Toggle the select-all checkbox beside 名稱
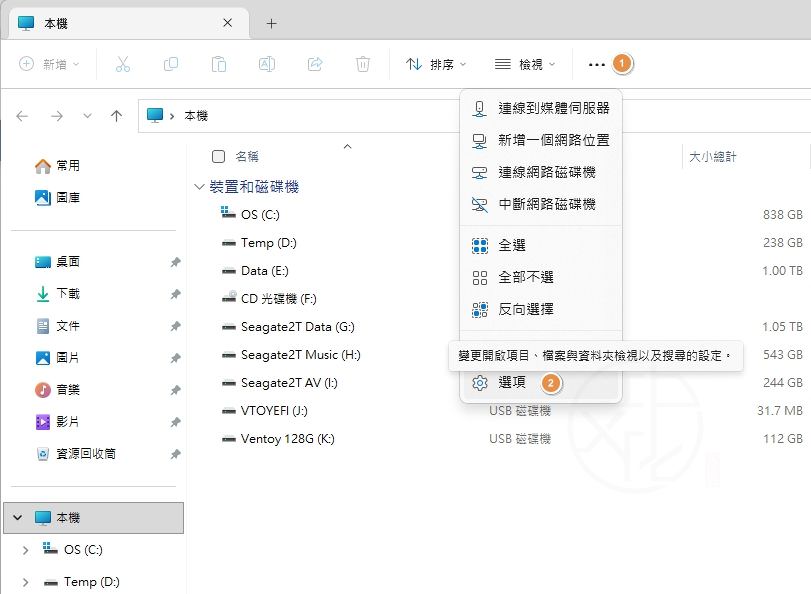 click(x=219, y=156)
